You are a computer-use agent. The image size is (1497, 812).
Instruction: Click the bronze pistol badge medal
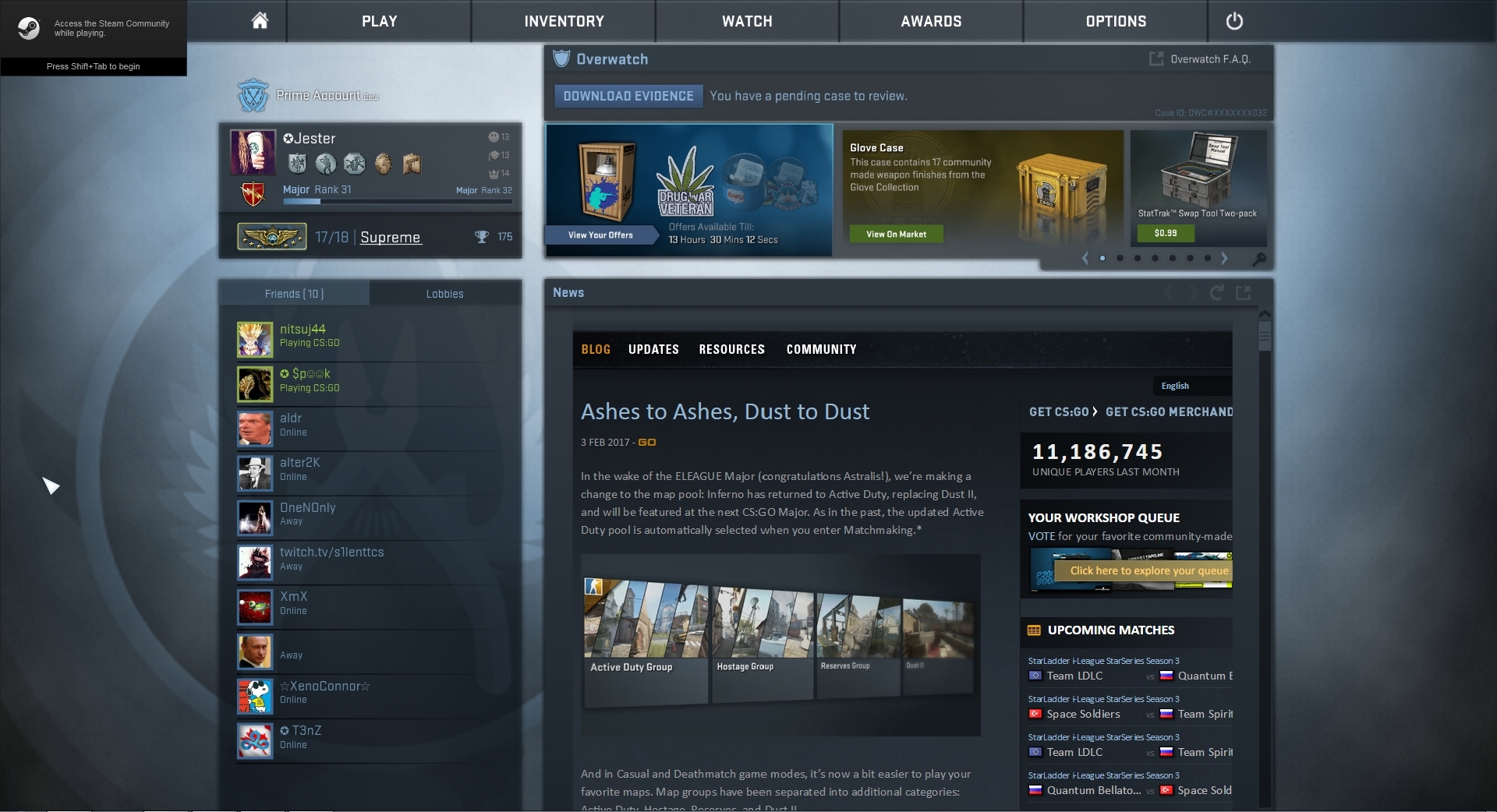pyautogui.click(x=412, y=163)
